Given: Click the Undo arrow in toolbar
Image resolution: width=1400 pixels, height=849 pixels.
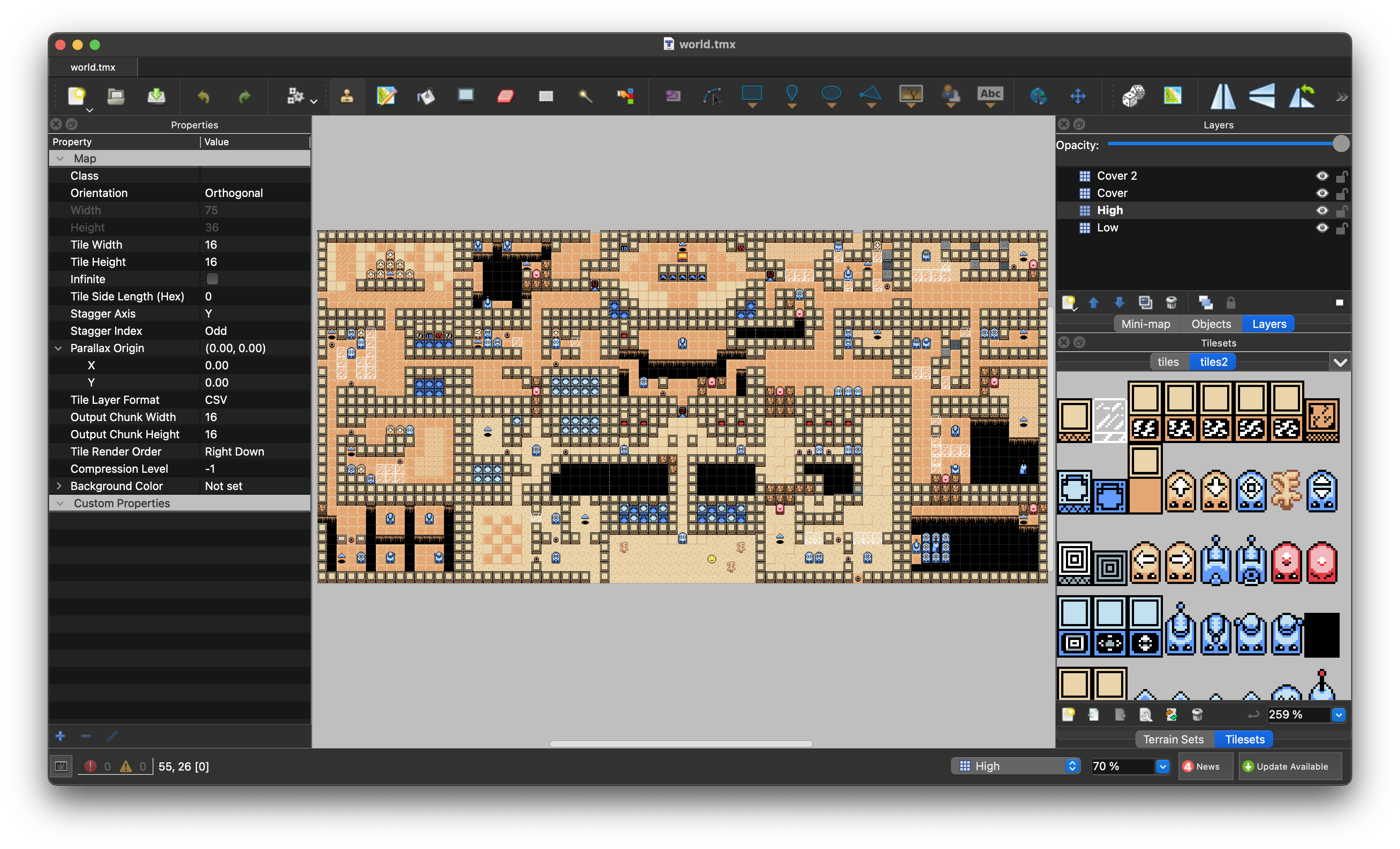Looking at the screenshot, I should point(203,96).
